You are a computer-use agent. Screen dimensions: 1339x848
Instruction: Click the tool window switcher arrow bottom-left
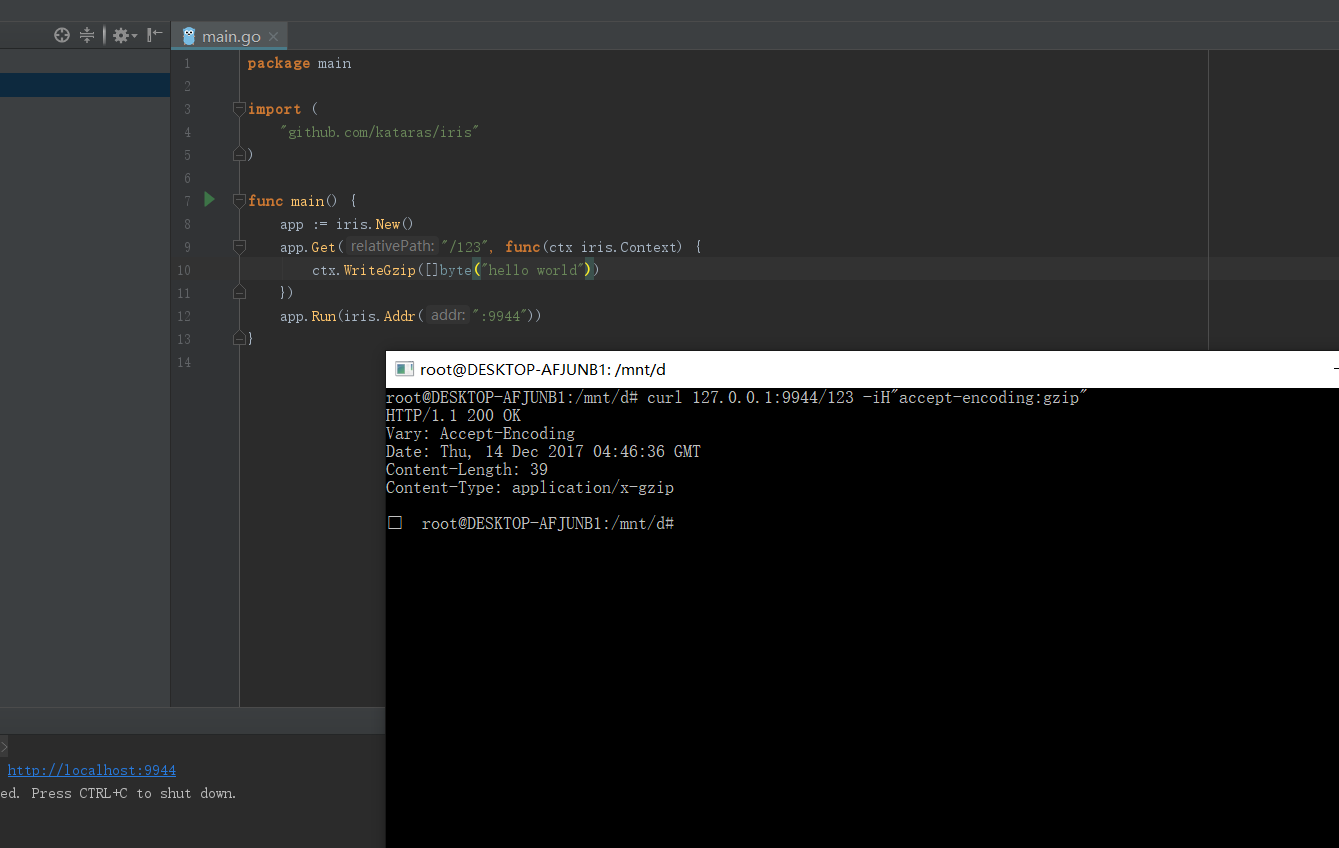6,745
